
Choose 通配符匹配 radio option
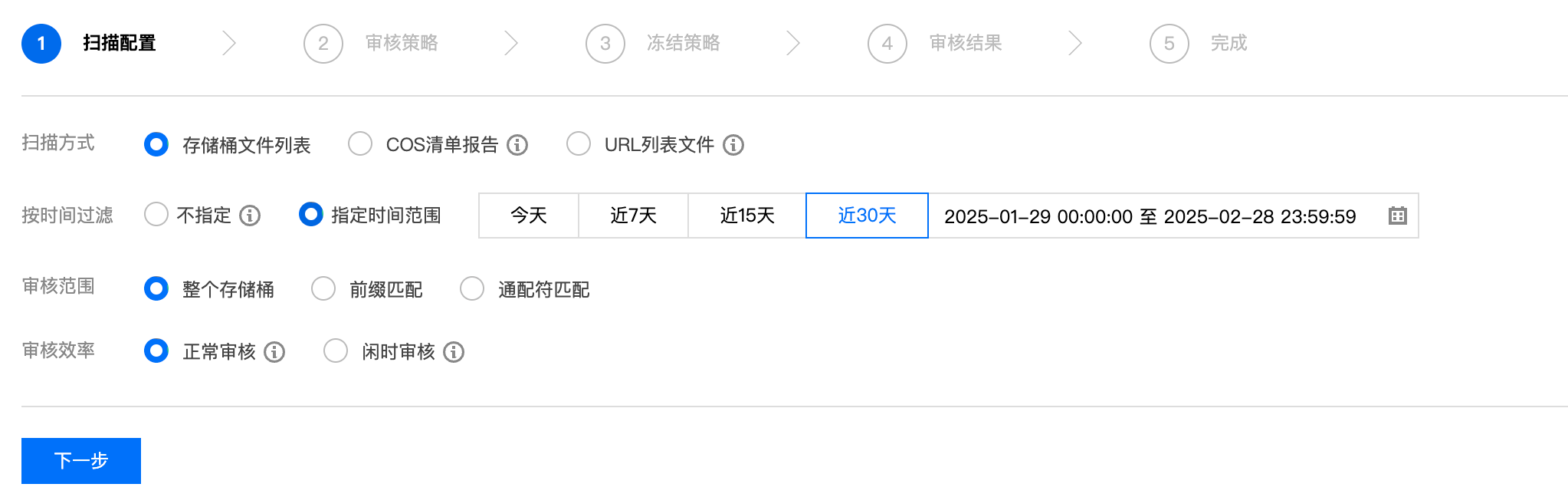pos(472,289)
